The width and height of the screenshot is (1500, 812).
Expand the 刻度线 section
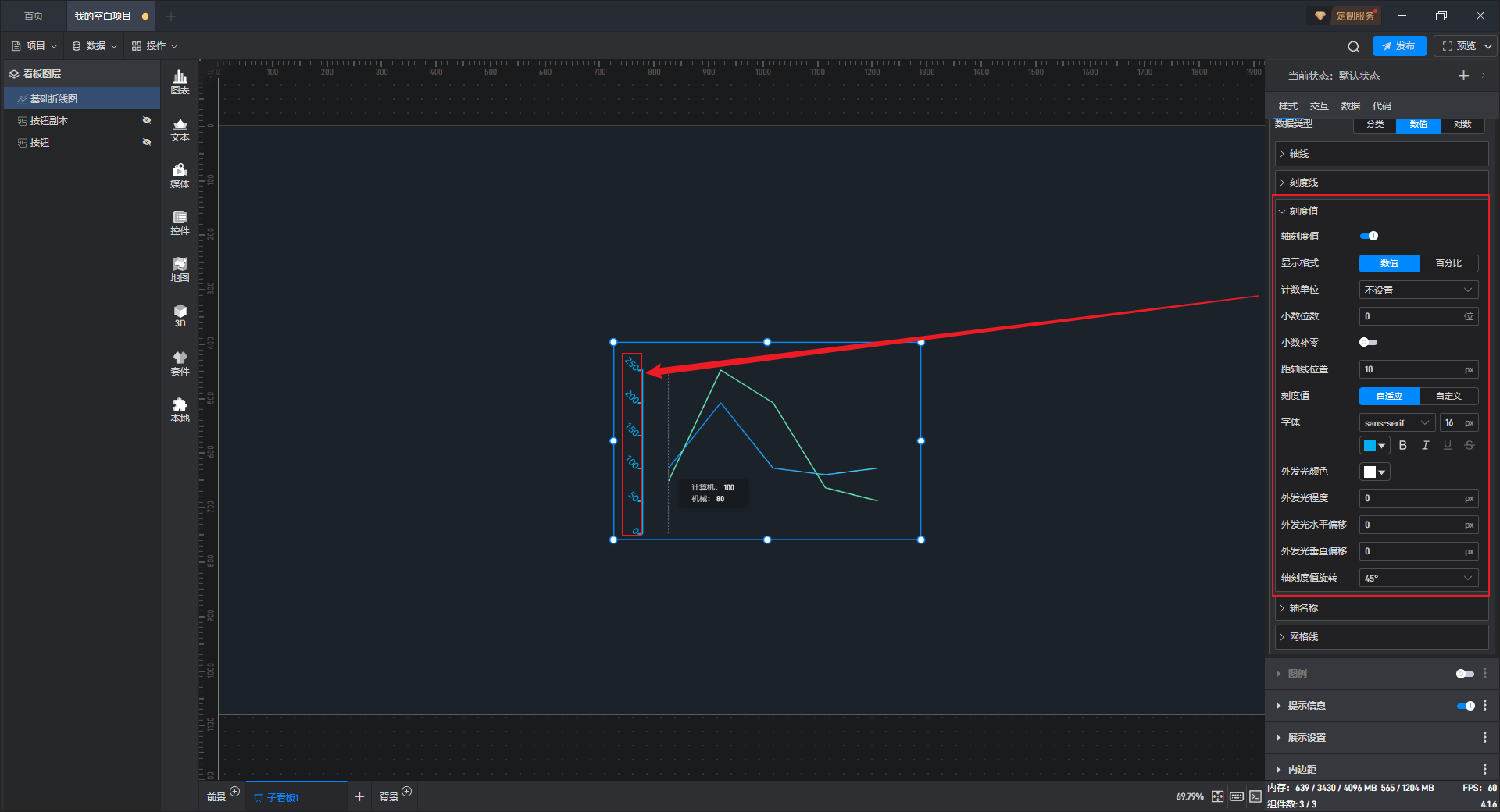(x=1381, y=183)
